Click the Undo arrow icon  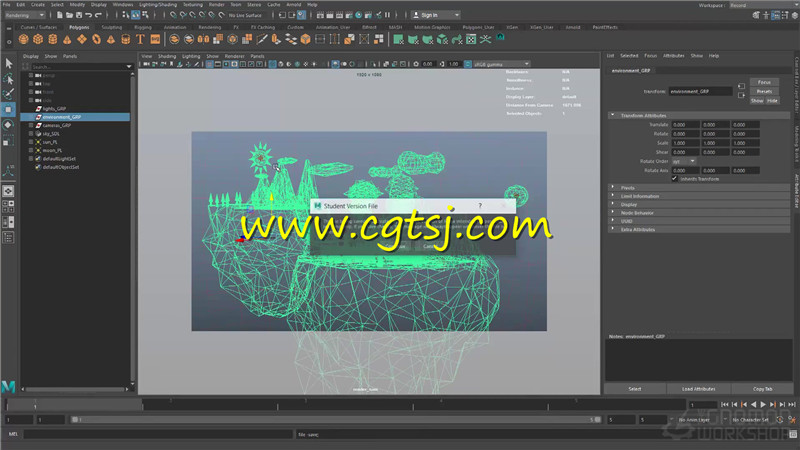(89, 15)
